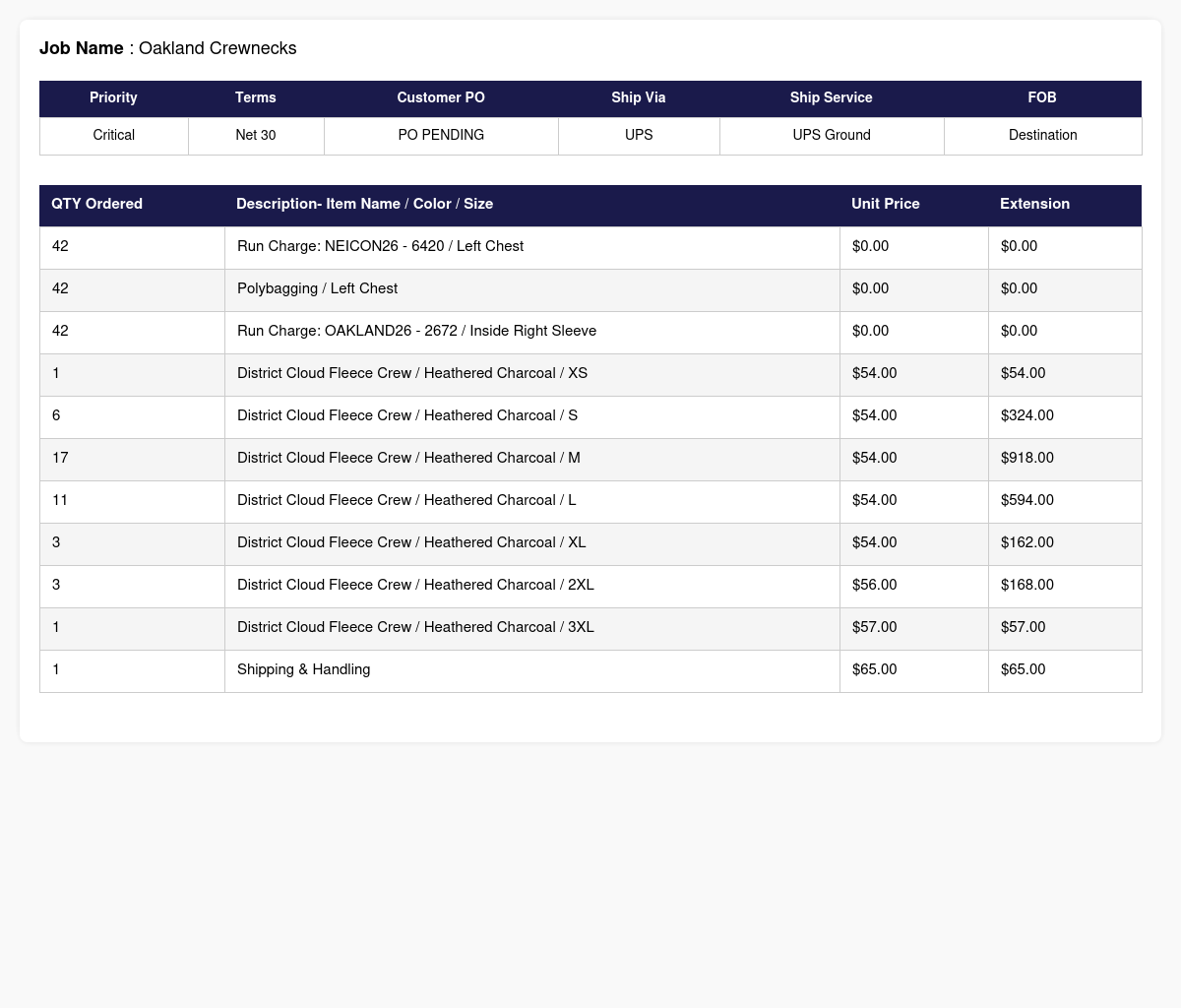The height and width of the screenshot is (1008, 1181).
Task: Click the $324.00 extension amount
Action: coord(1027,415)
